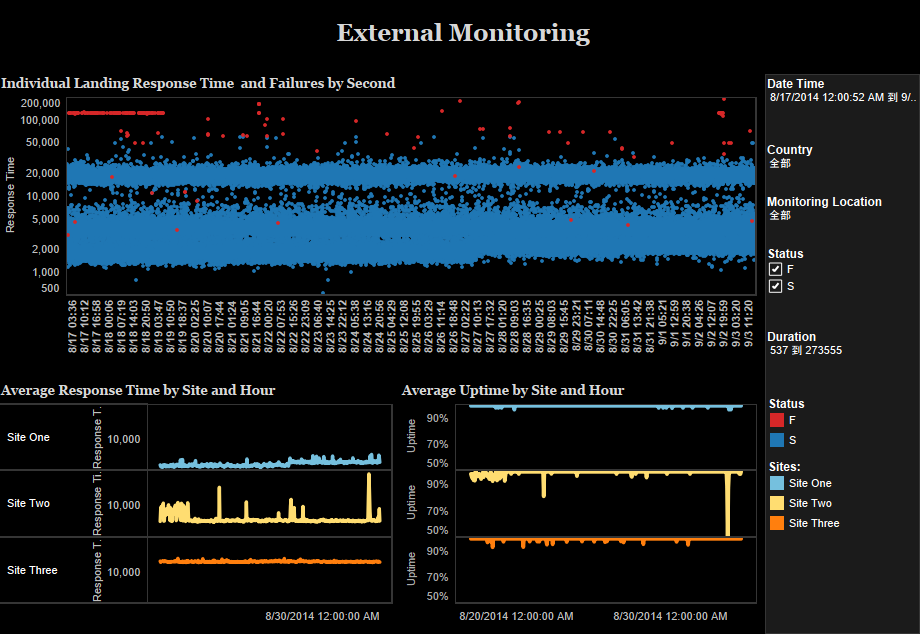Viewport: 920px width, 634px height.
Task: Select the Site Two row header
Action: point(28,504)
